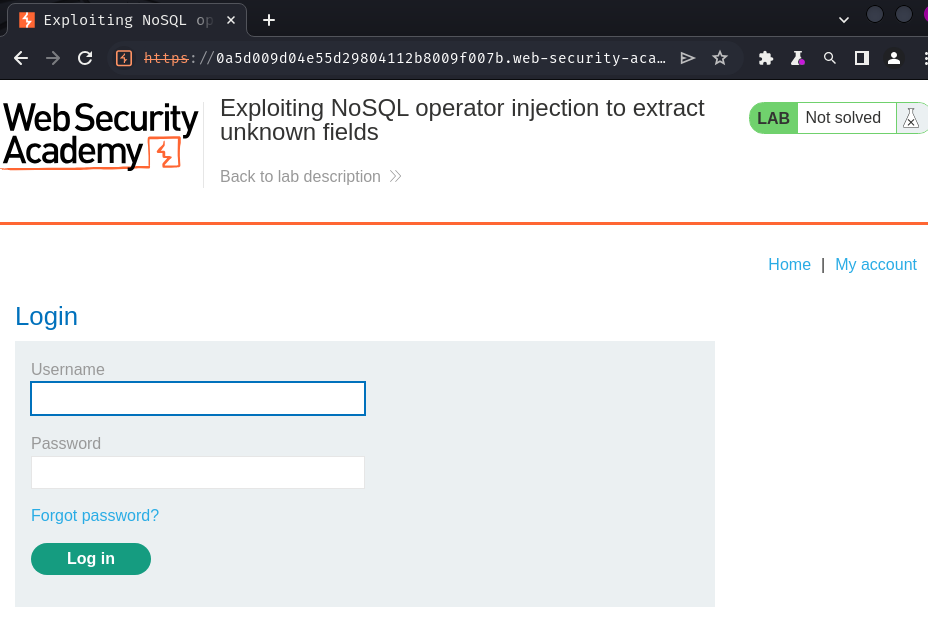Toggle the side panel icon
This screenshot has height=625, width=928.
tap(862, 58)
